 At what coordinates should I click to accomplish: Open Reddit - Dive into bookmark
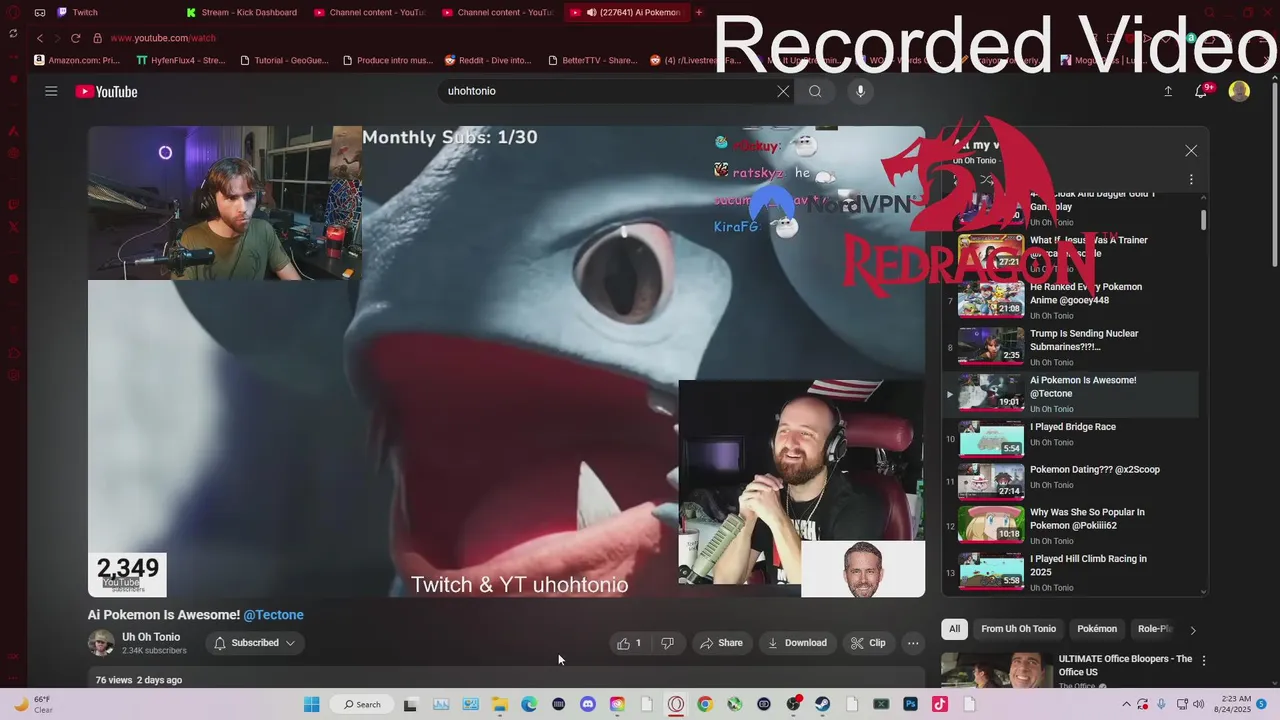tap(488, 60)
